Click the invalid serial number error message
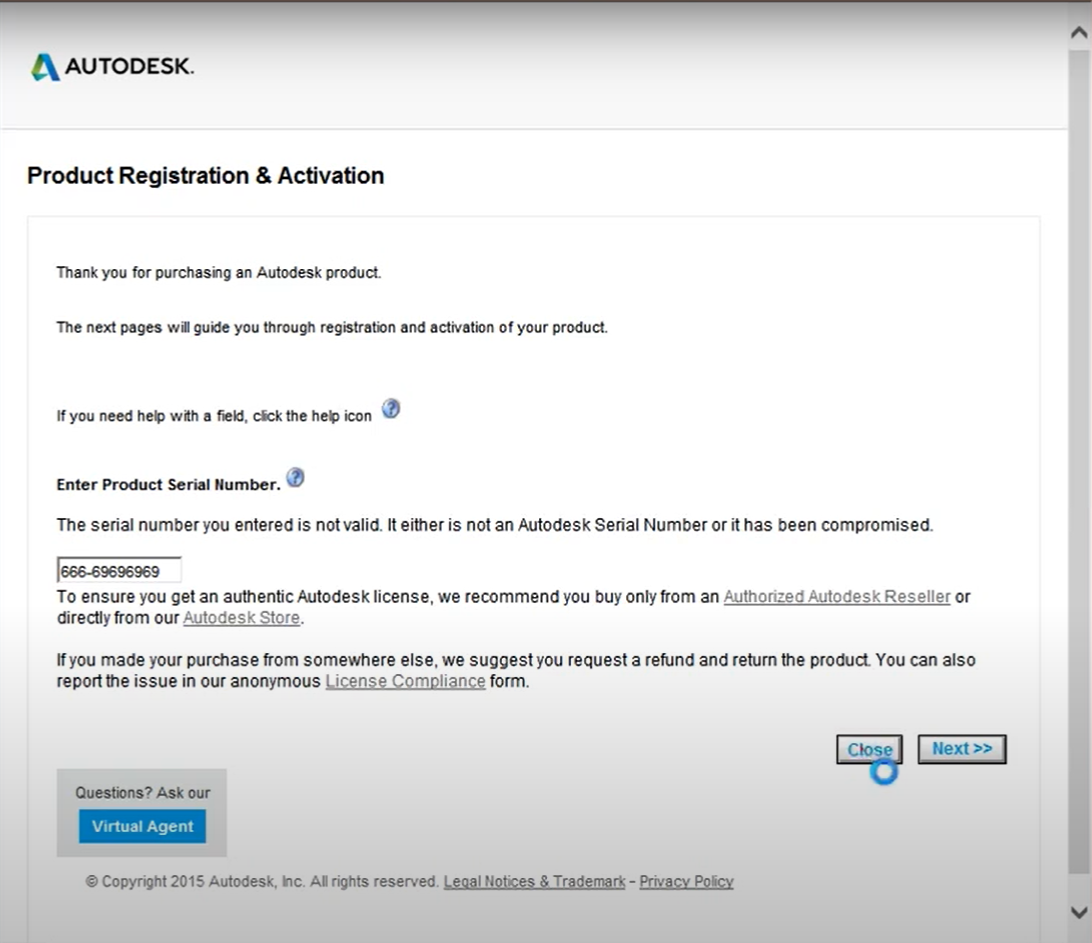The height and width of the screenshot is (943, 1092). [494, 525]
